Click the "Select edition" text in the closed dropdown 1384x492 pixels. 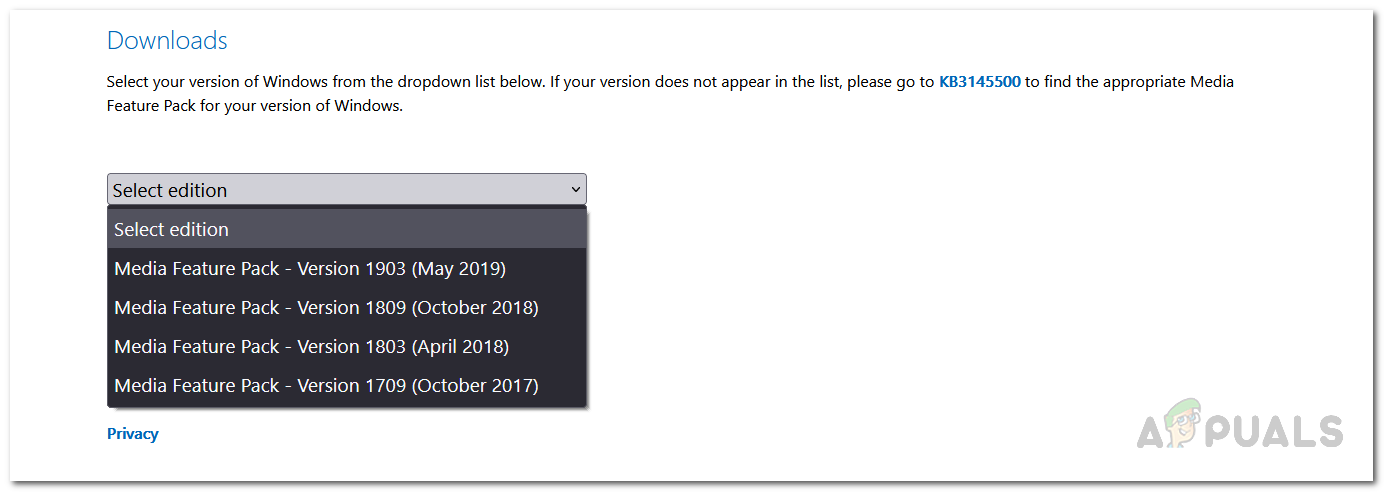click(x=170, y=190)
